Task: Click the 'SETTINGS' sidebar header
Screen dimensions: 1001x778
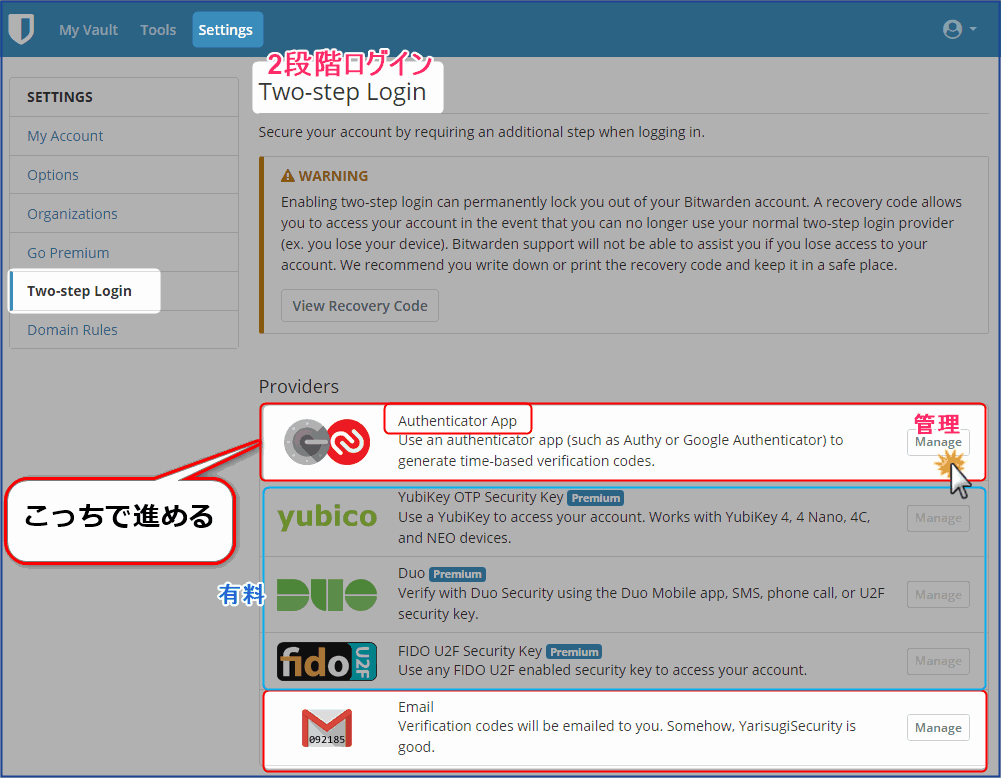Action: 59,97
